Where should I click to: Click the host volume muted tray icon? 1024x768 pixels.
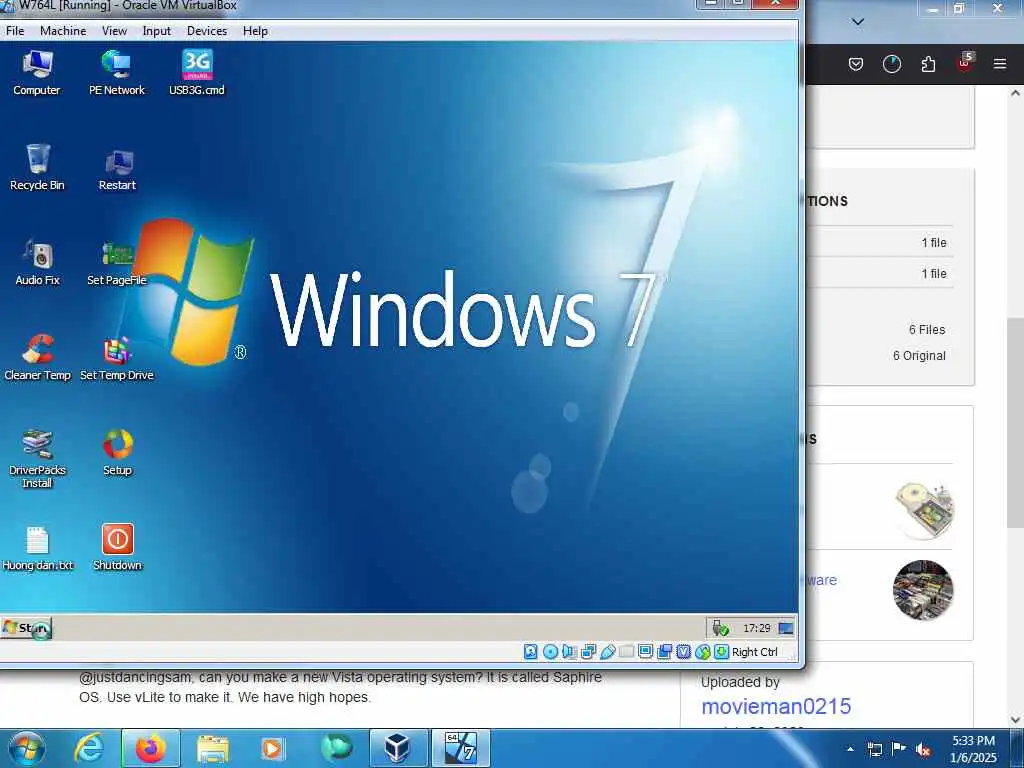pyautogui.click(x=923, y=750)
